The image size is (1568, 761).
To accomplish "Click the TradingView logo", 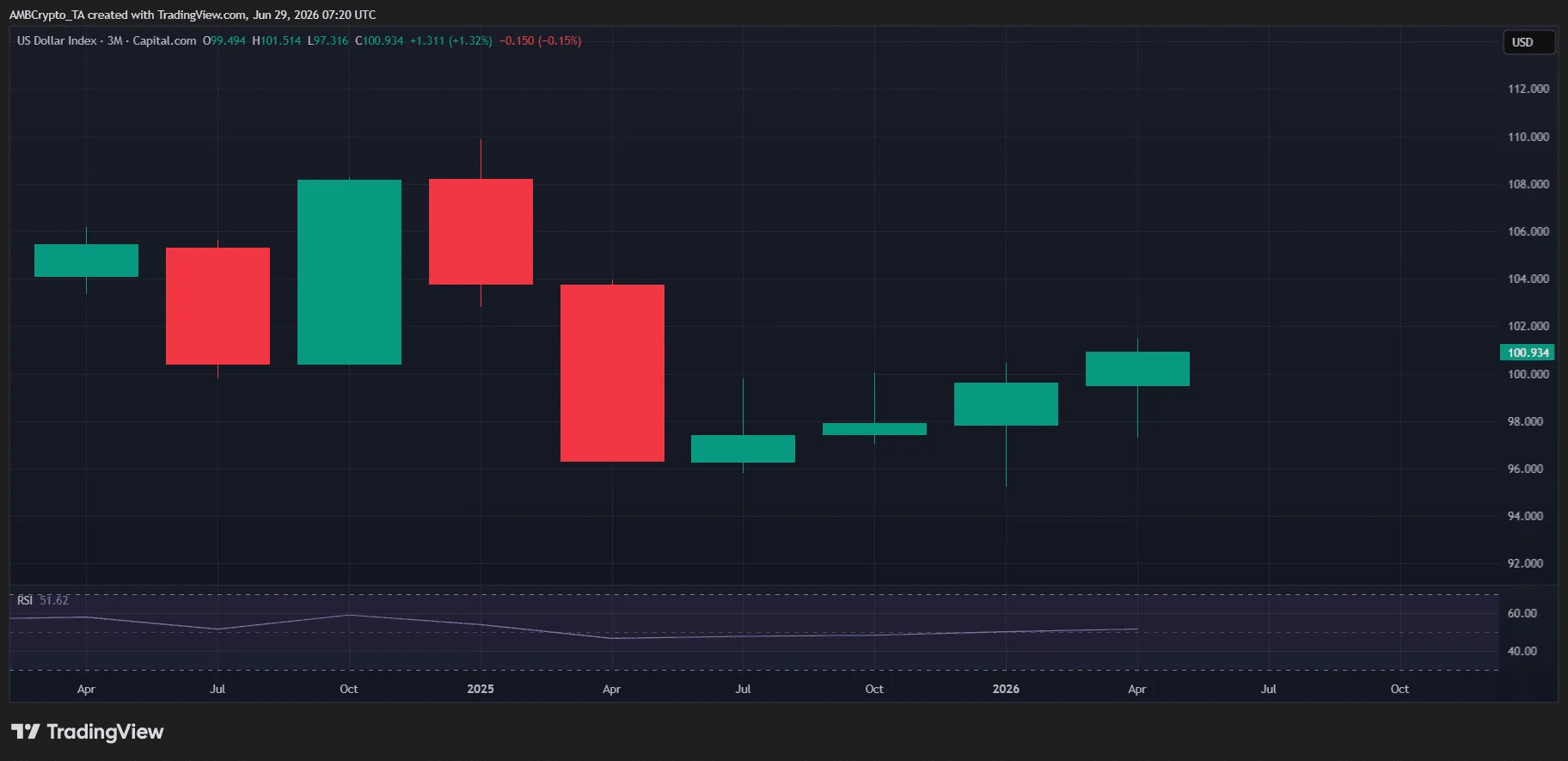I will coord(87,732).
